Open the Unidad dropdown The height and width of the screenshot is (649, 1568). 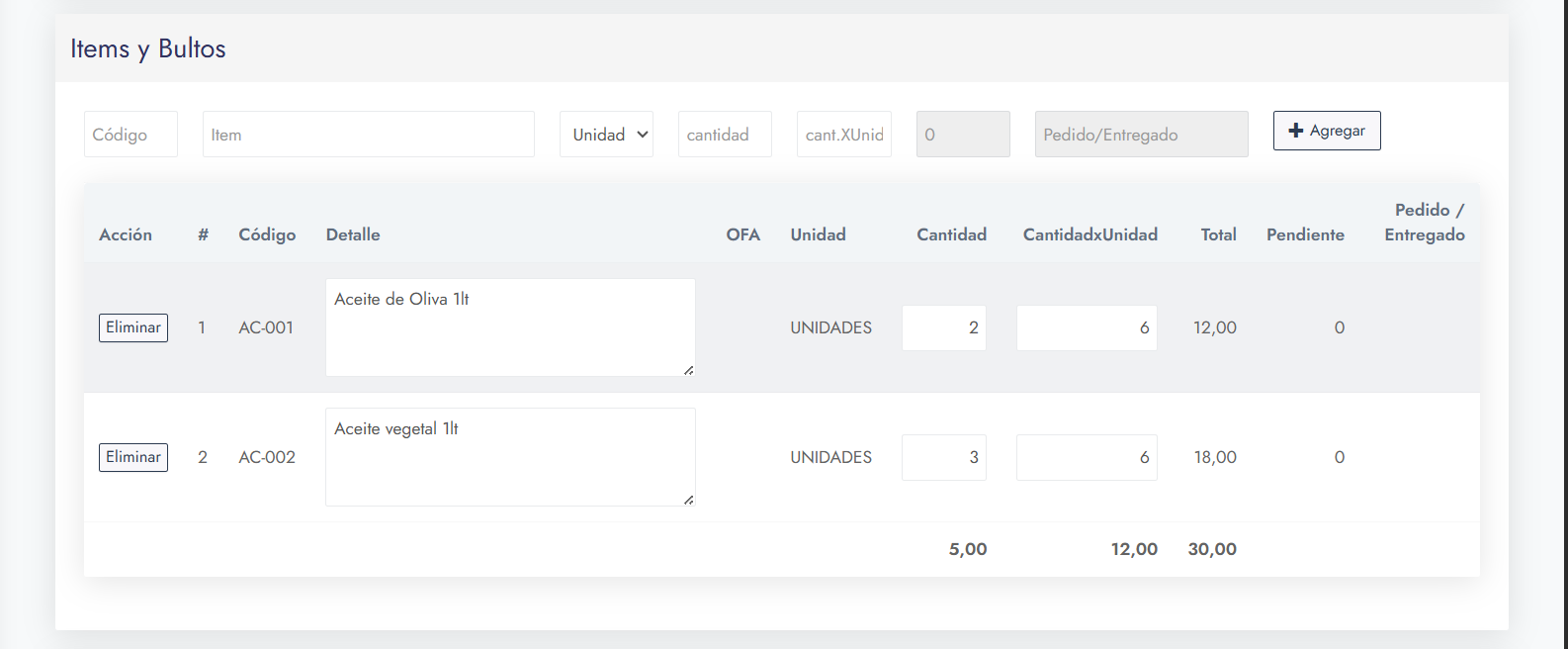tap(606, 135)
